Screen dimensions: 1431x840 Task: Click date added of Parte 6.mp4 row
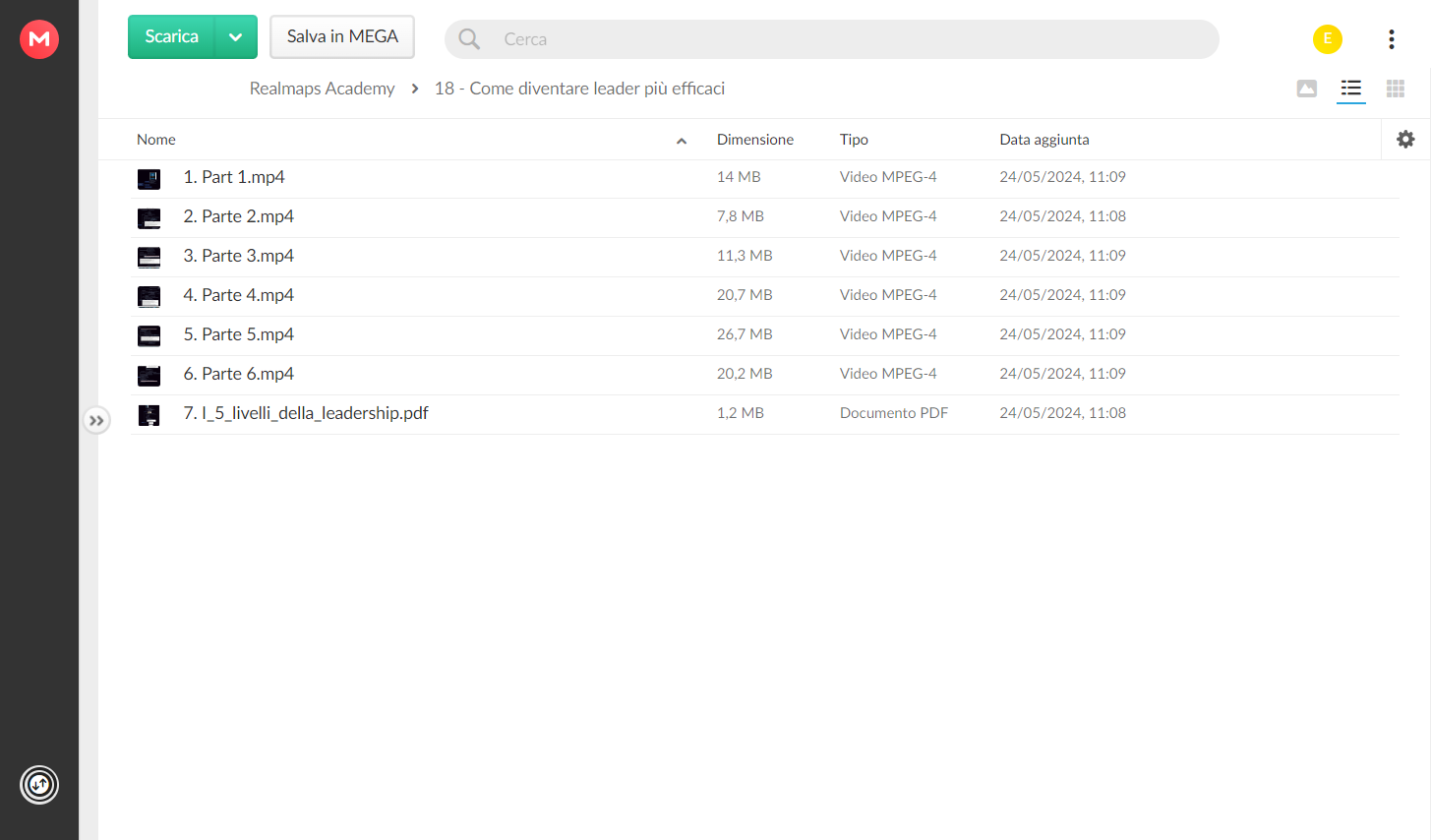[1063, 374]
